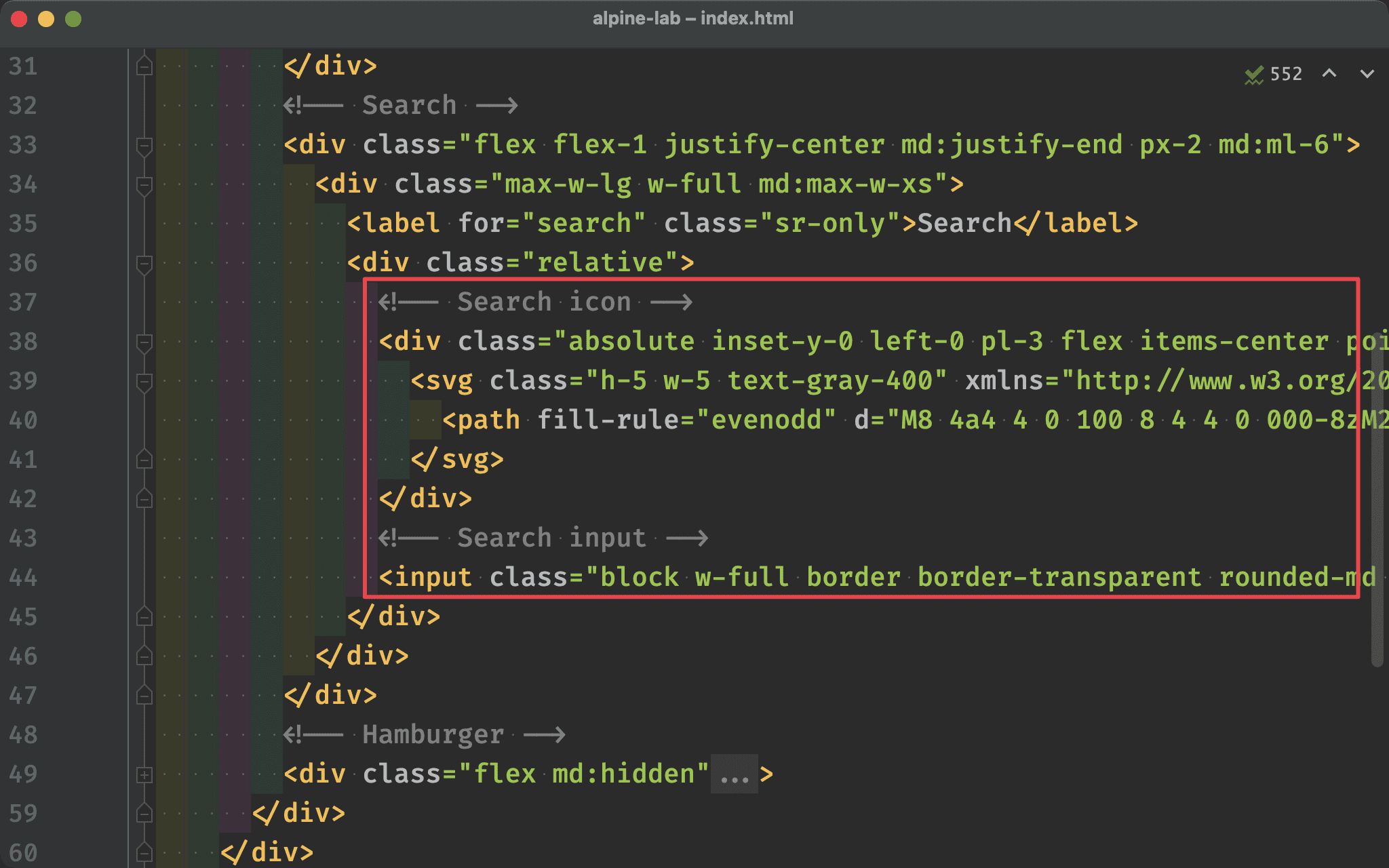The height and width of the screenshot is (868, 1389).
Task: Click the <label opening tag on line 35
Action: pos(393,224)
